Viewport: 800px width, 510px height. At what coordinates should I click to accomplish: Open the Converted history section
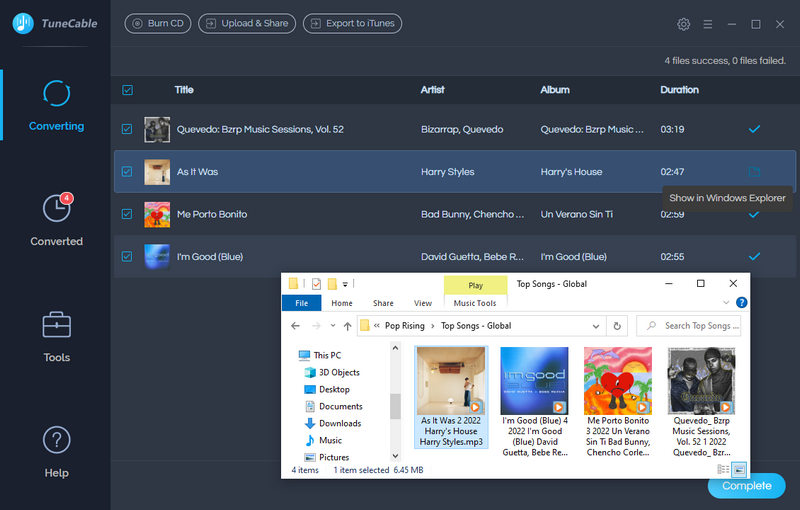(x=56, y=219)
